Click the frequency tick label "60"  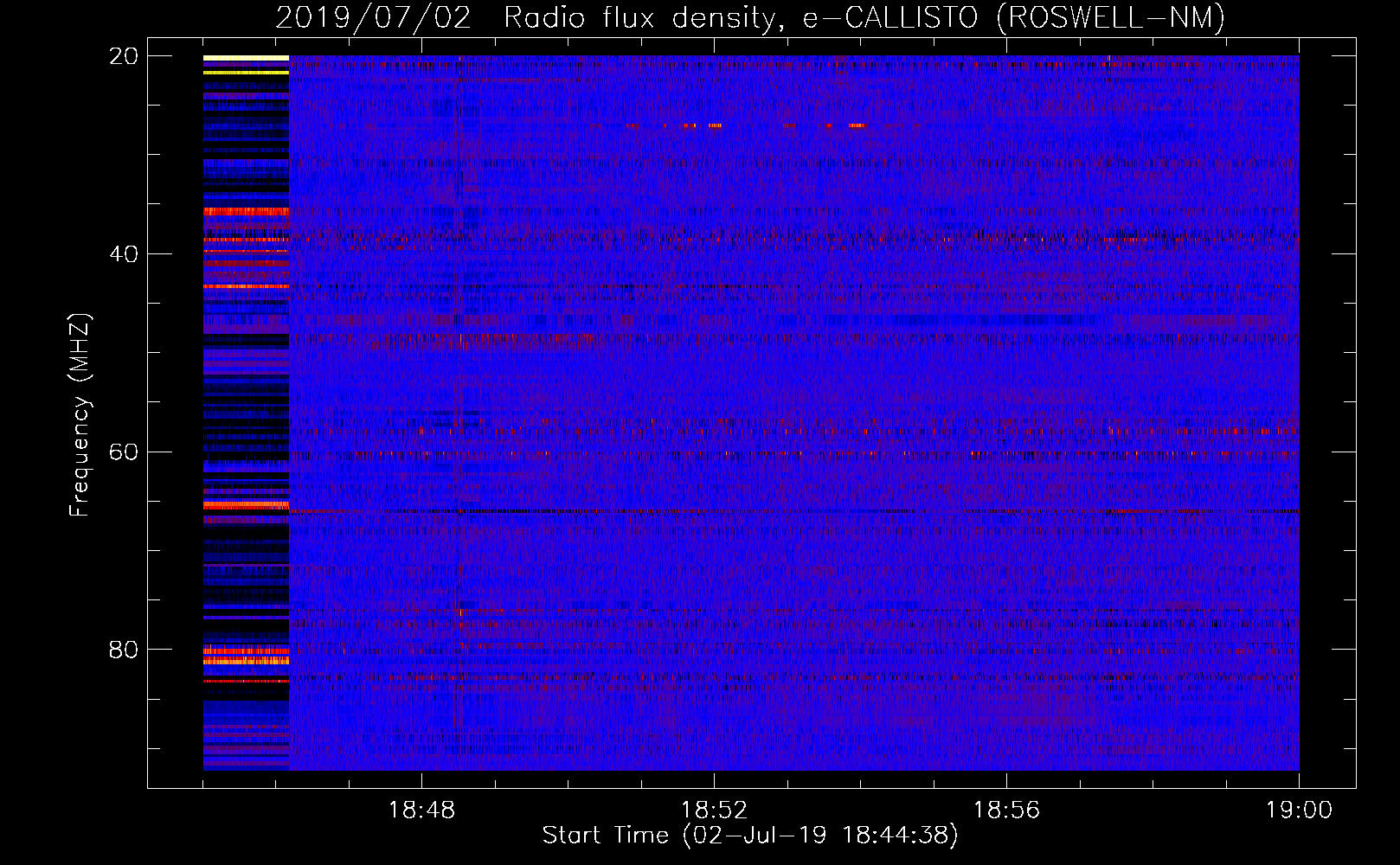coord(124,452)
